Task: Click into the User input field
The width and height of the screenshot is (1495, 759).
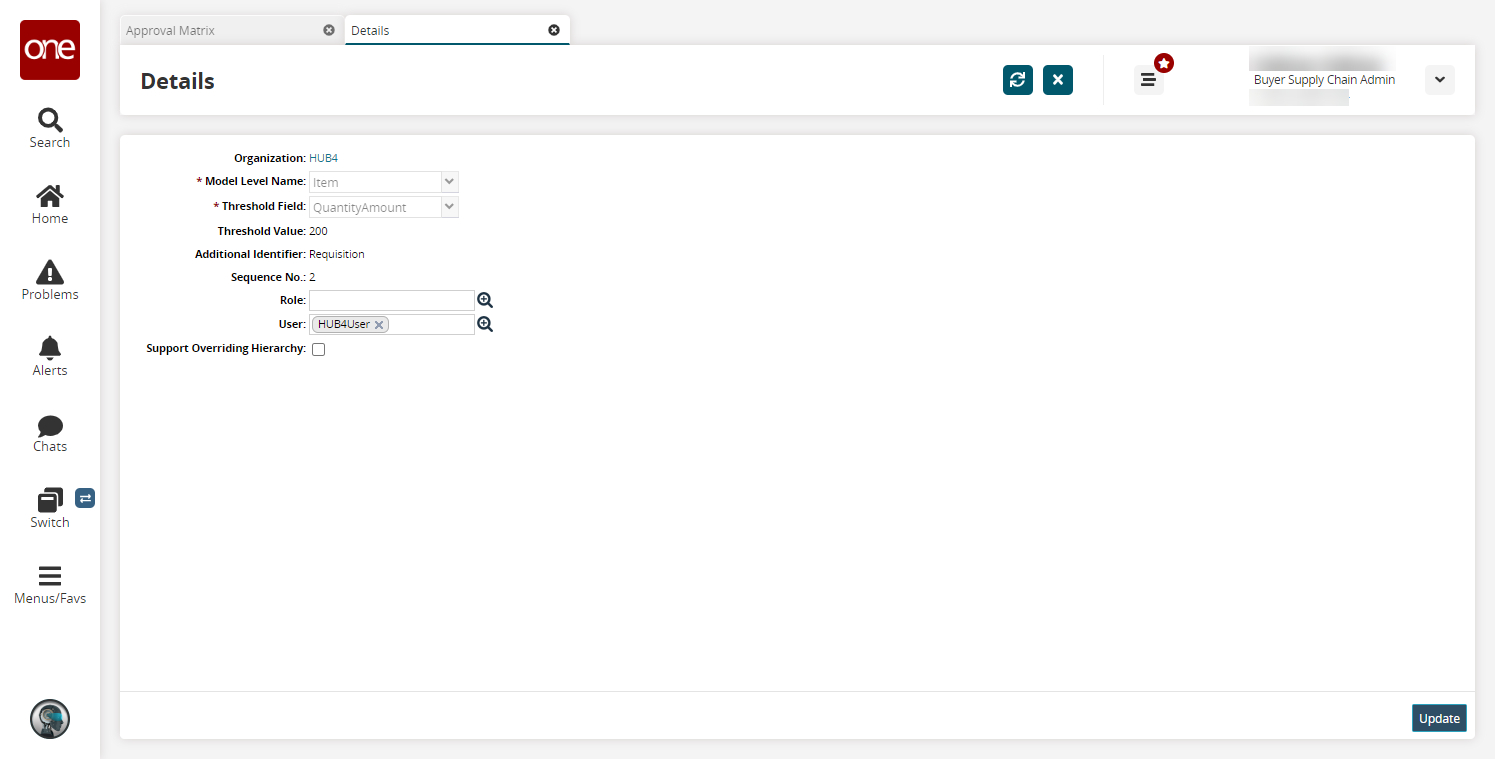Action: (391, 324)
